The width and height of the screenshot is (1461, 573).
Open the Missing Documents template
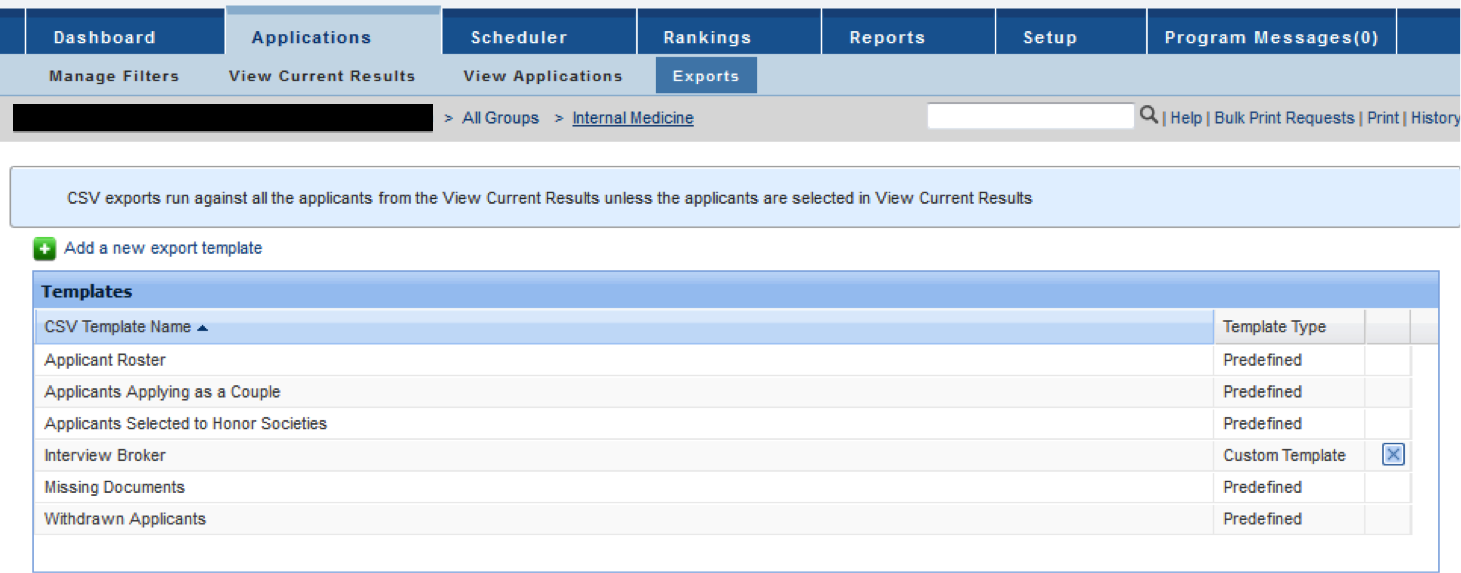[x=114, y=487]
